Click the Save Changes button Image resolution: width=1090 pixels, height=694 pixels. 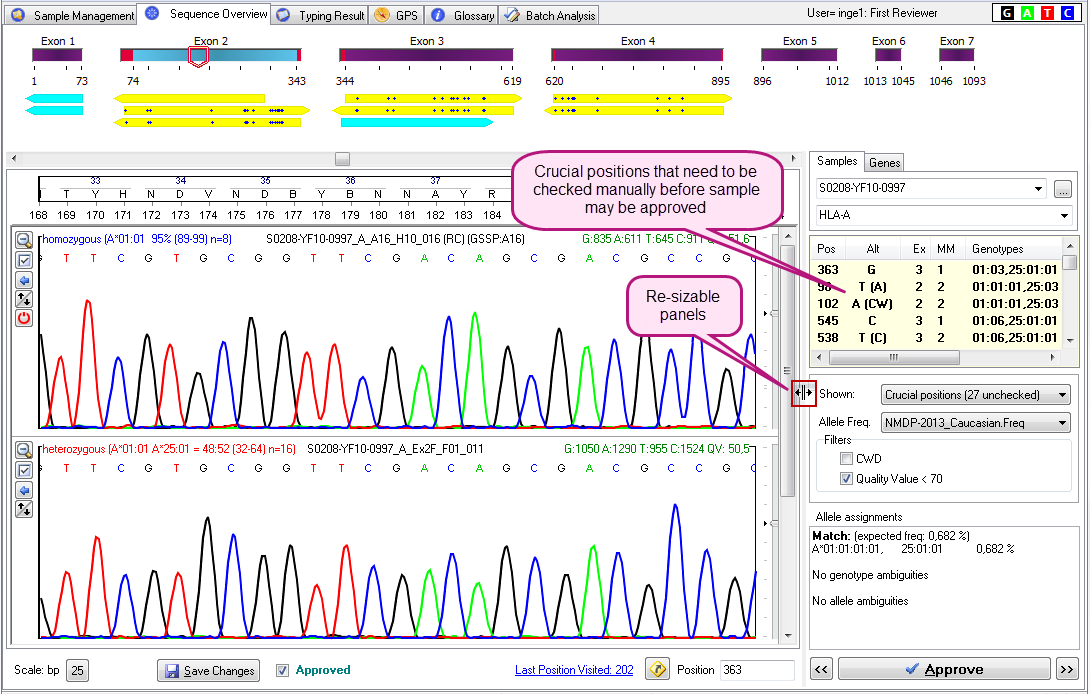(x=209, y=670)
